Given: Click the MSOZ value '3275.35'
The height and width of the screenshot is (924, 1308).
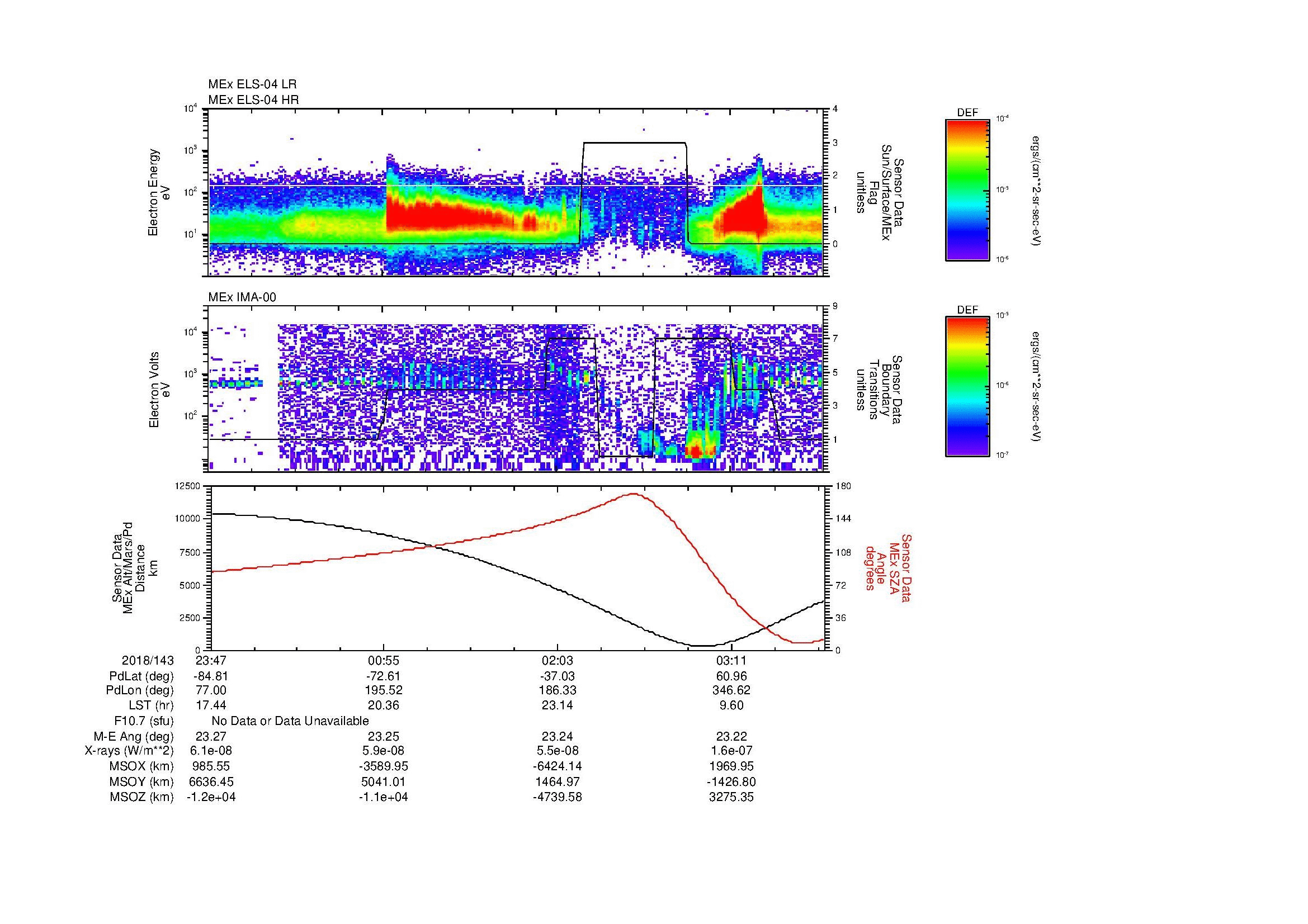Looking at the screenshot, I should click(x=731, y=797).
